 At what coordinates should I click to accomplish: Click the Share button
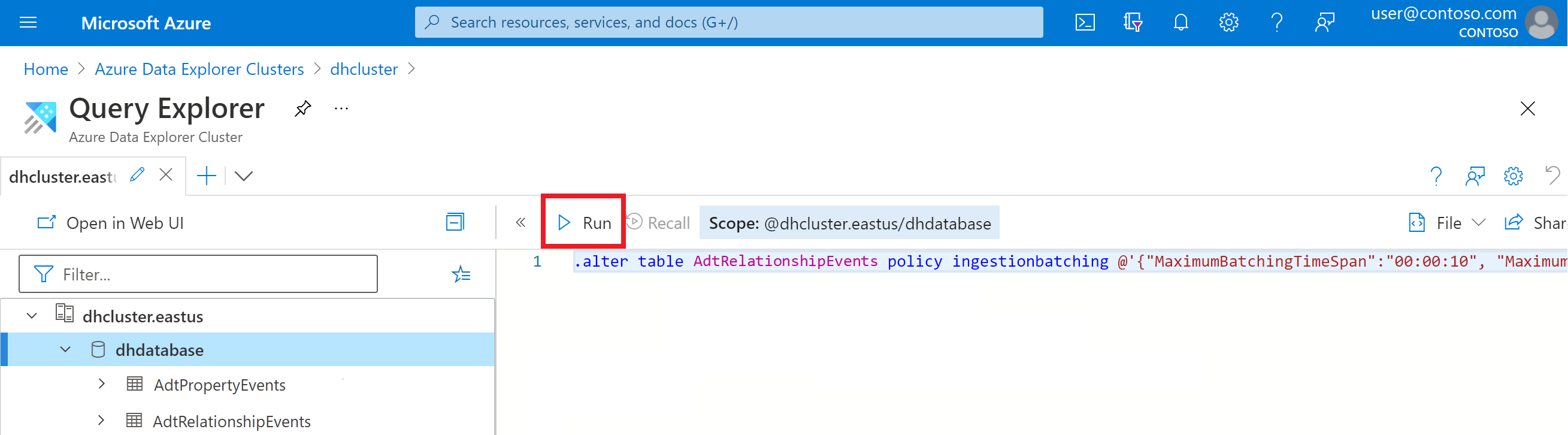point(1535,223)
